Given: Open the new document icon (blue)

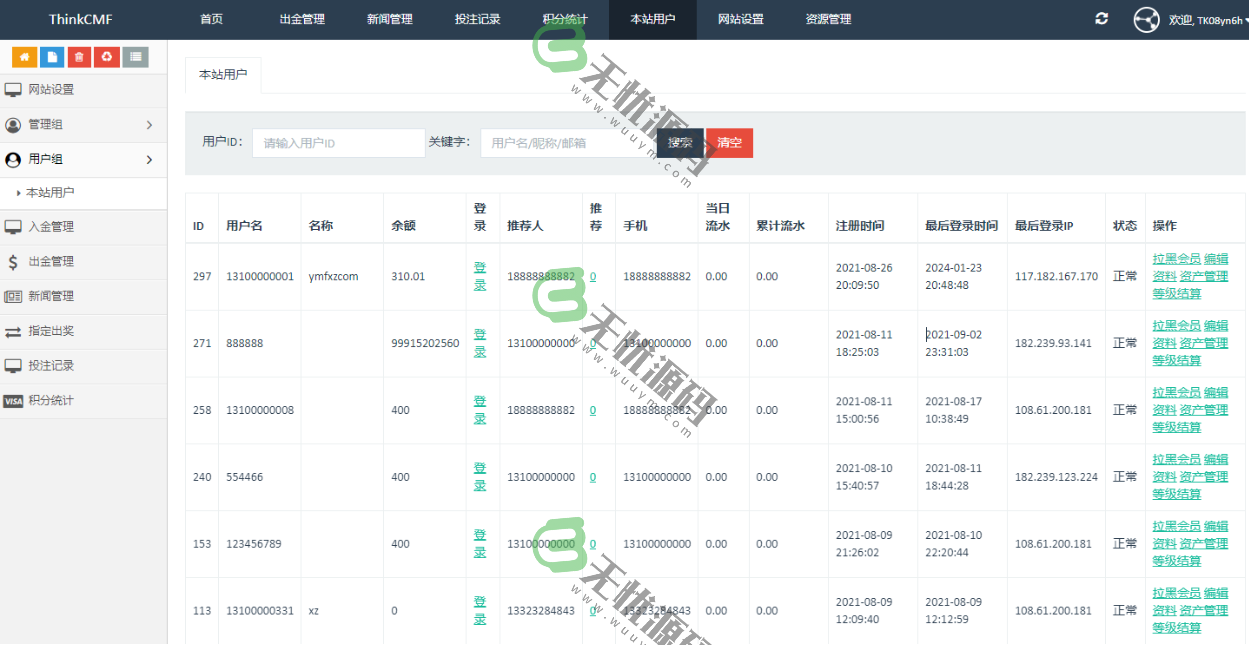Looking at the screenshot, I should pos(53,57).
